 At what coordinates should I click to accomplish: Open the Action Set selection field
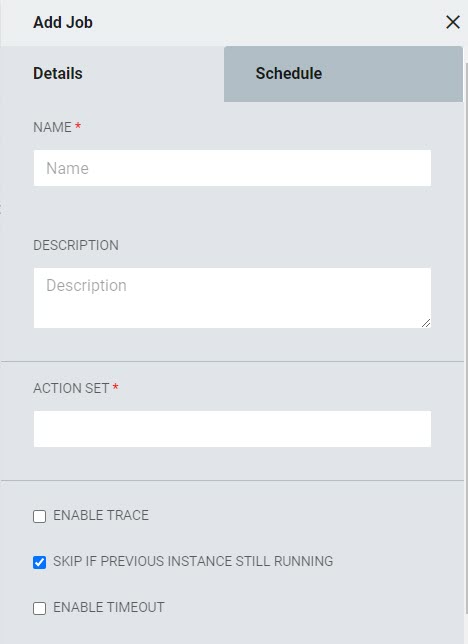(x=232, y=429)
